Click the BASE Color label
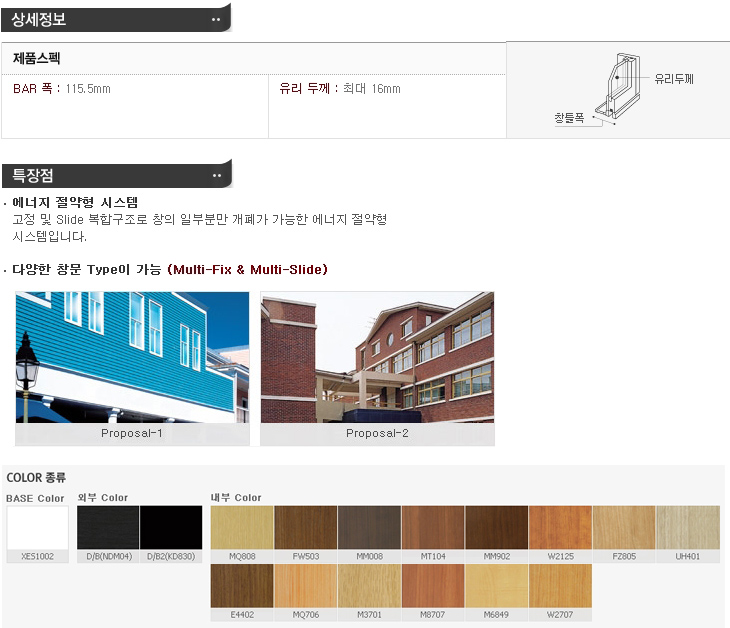The height and width of the screenshot is (628, 730). (35, 498)
